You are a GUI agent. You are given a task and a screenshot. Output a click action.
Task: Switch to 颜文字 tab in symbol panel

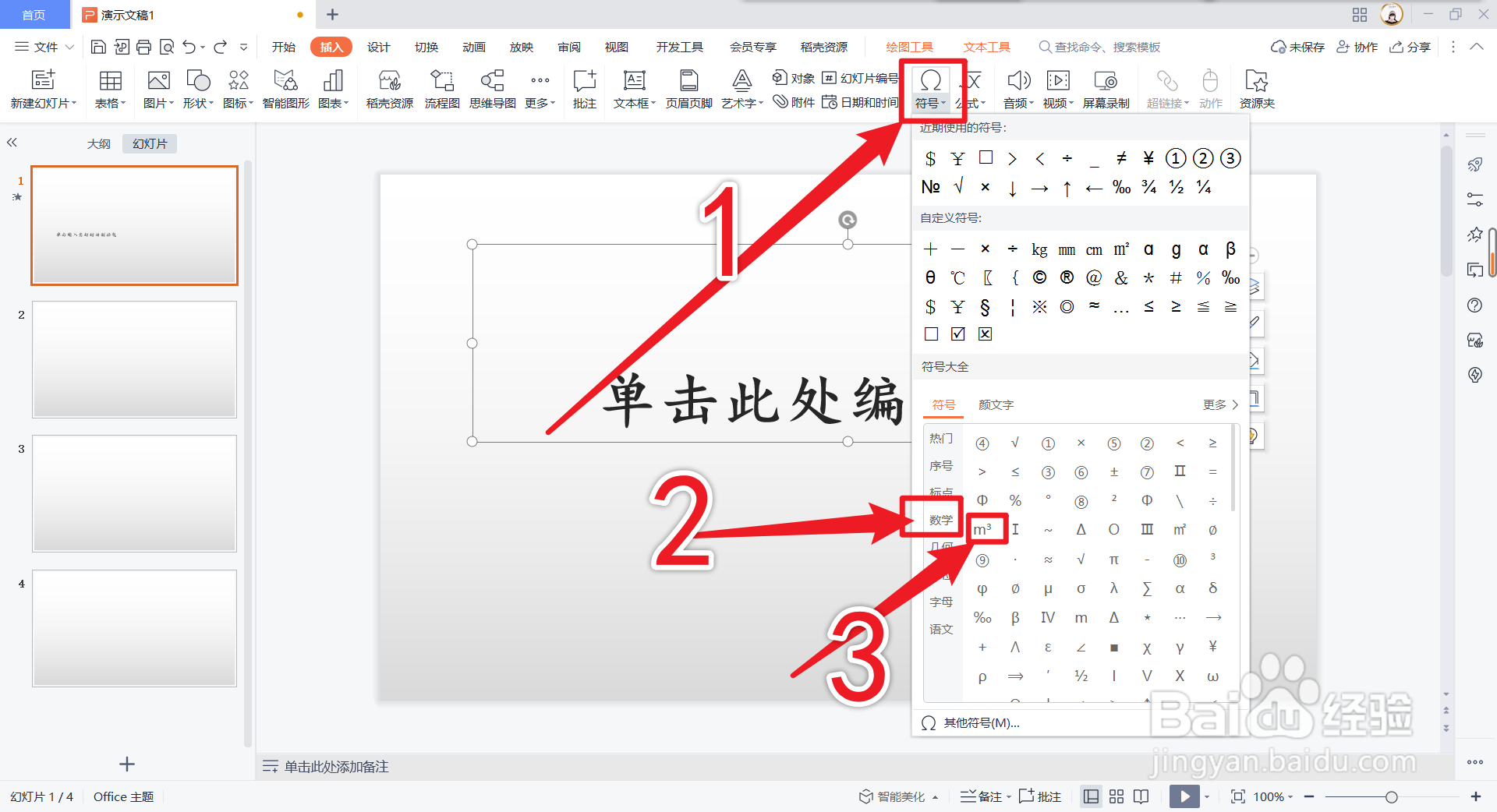click(x=996, y=404)
